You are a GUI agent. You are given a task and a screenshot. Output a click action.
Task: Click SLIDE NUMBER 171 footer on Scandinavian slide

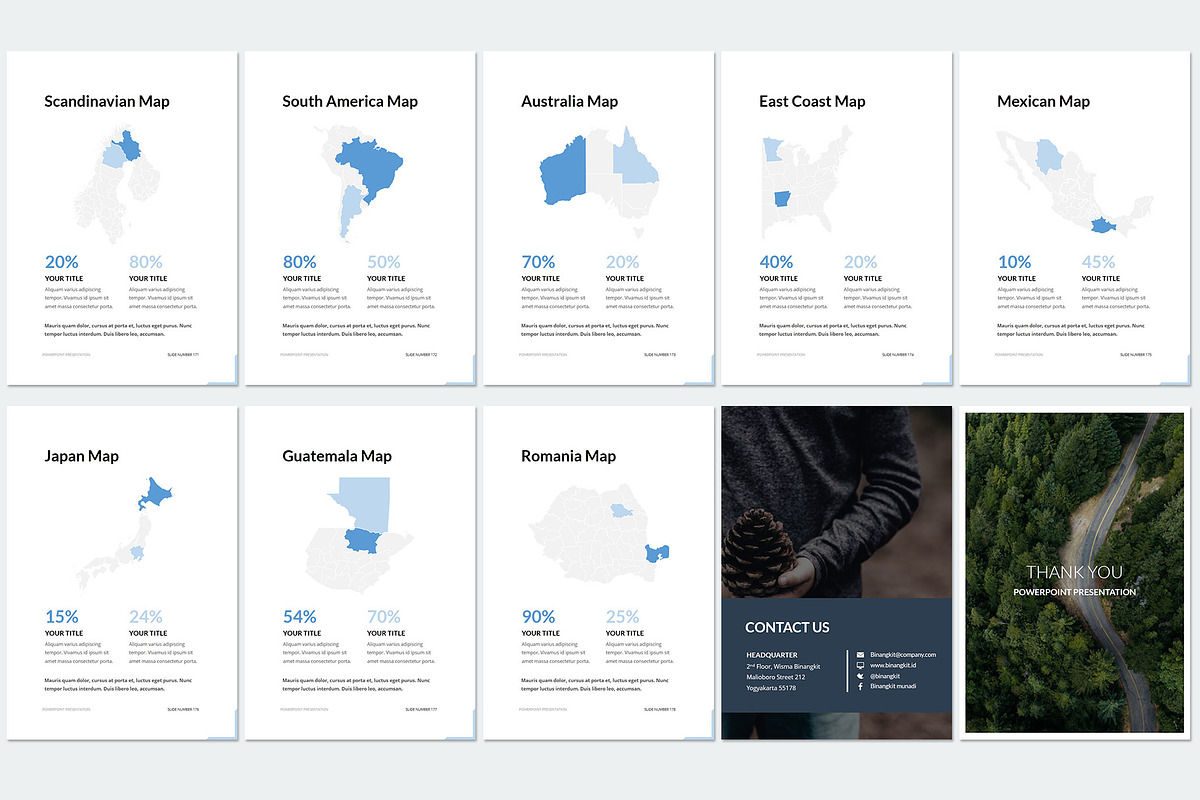(x=182, y=354)
